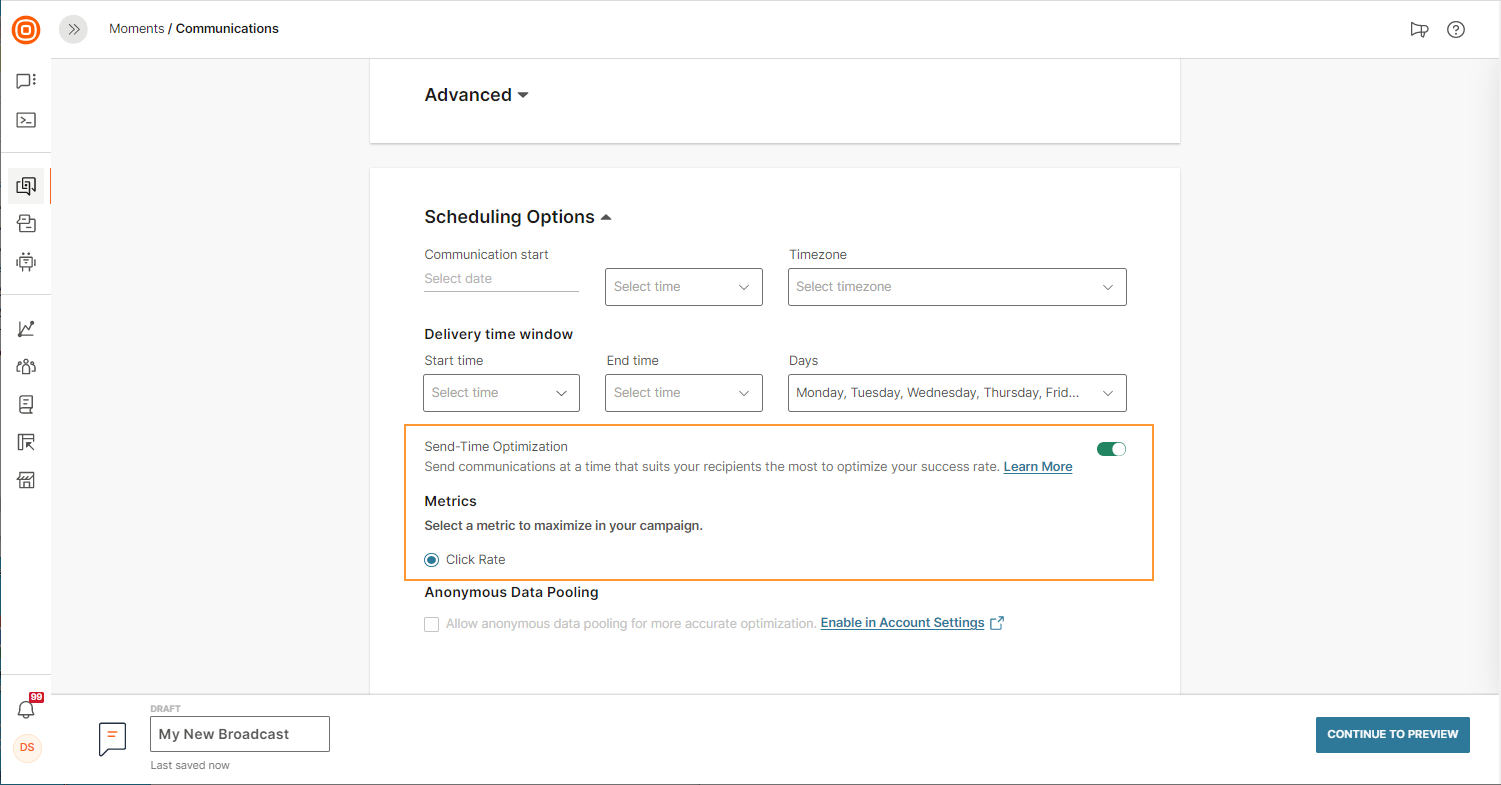Click the Infobip logo icon
The height and width of the screenshot is (785, 1501).
(x=26, y=30)
